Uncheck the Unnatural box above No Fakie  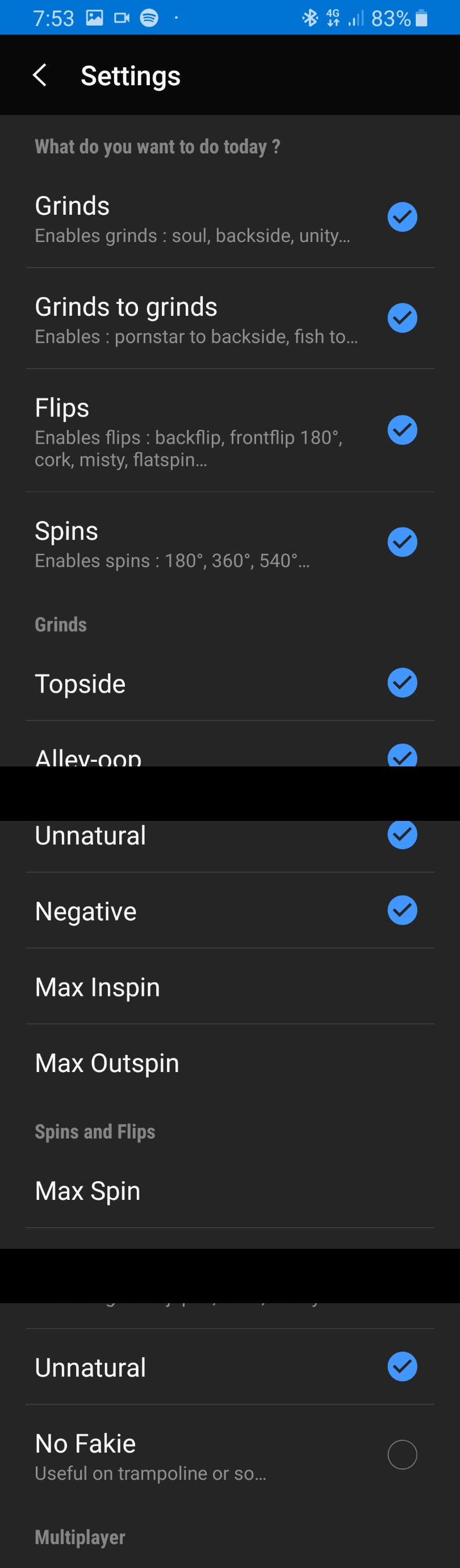402,1366
